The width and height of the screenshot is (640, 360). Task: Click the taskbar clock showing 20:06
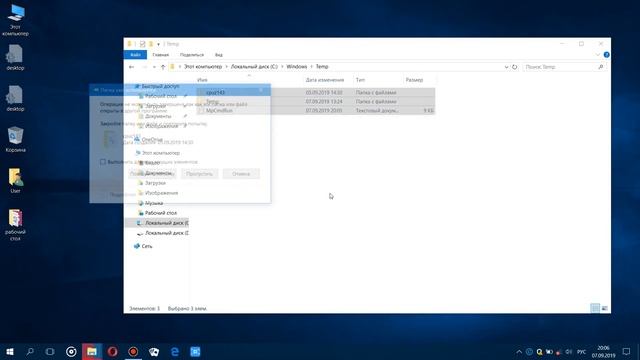603,351
